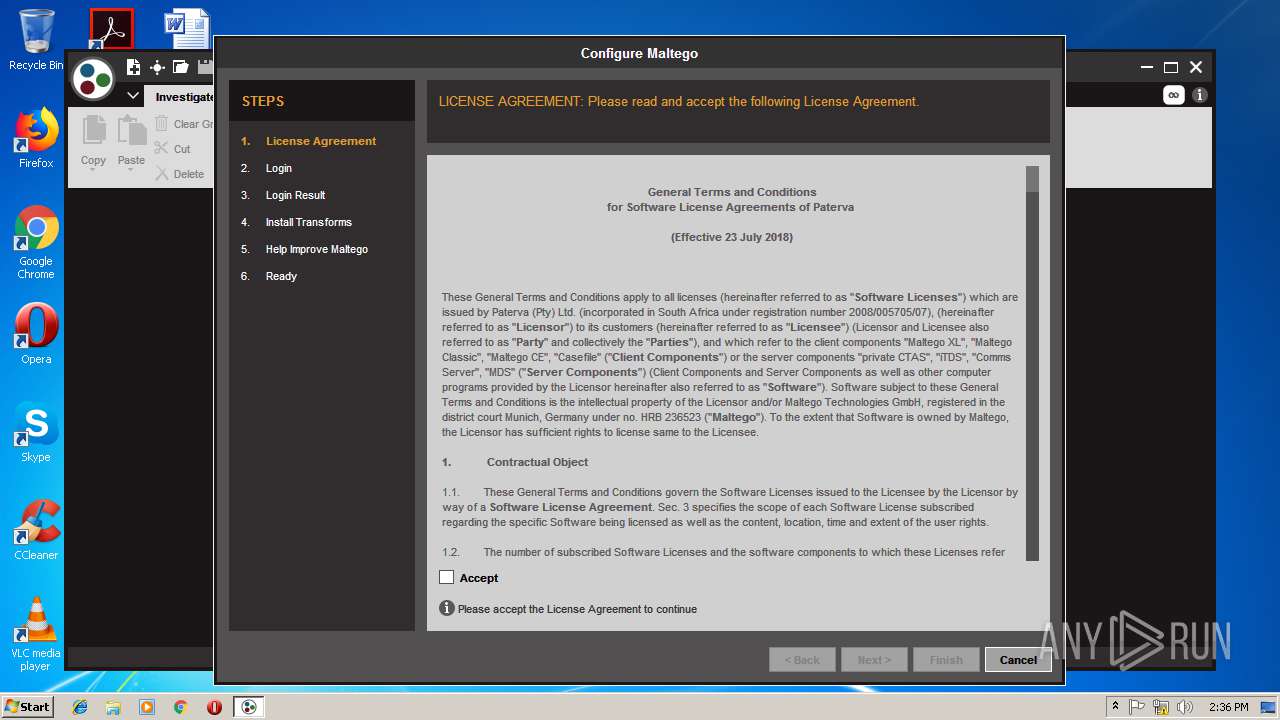1280x720 pixels.
Task: Click the Open folder icon in Maltego toolbar
Action: pos(180,67)
